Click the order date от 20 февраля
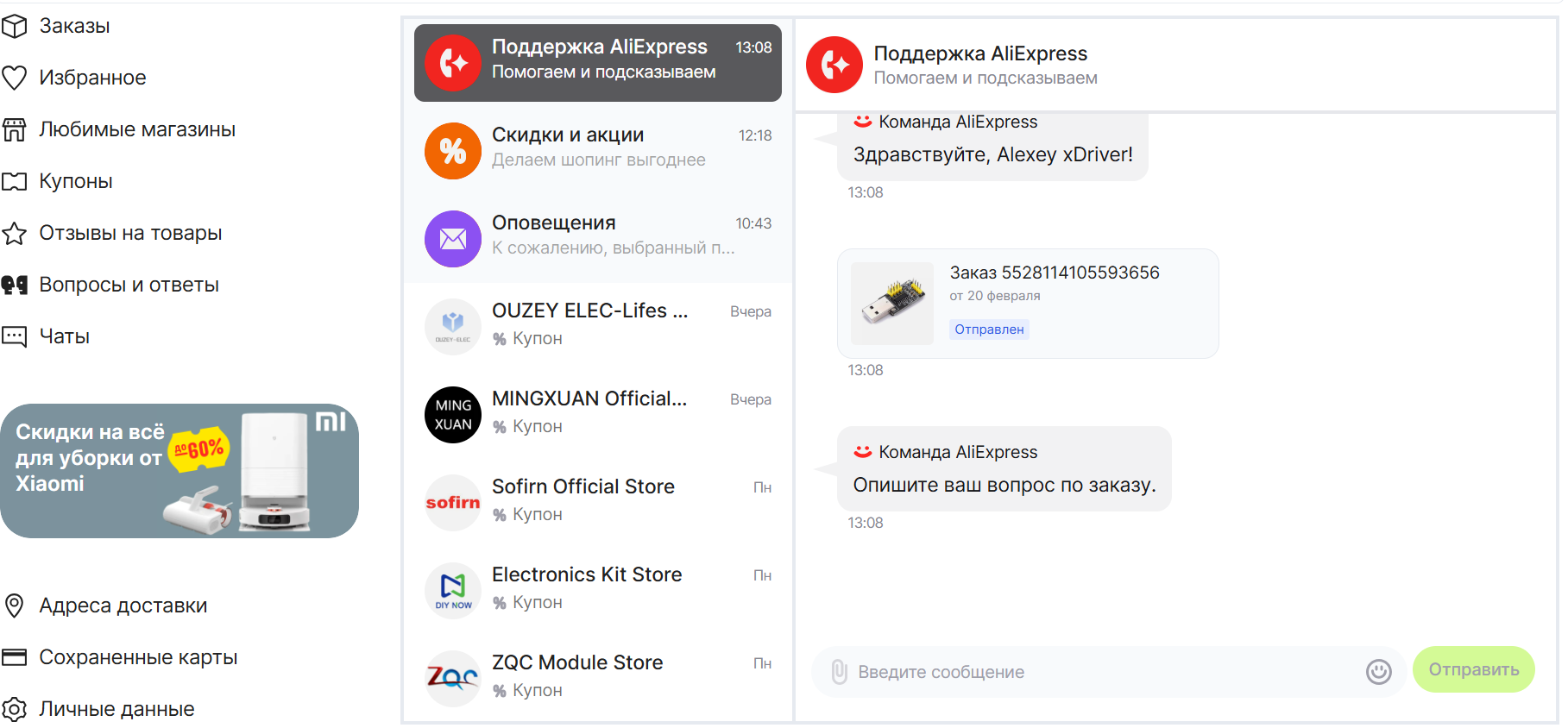Viewport: 1568px width, 728px height. pos(995,296)
